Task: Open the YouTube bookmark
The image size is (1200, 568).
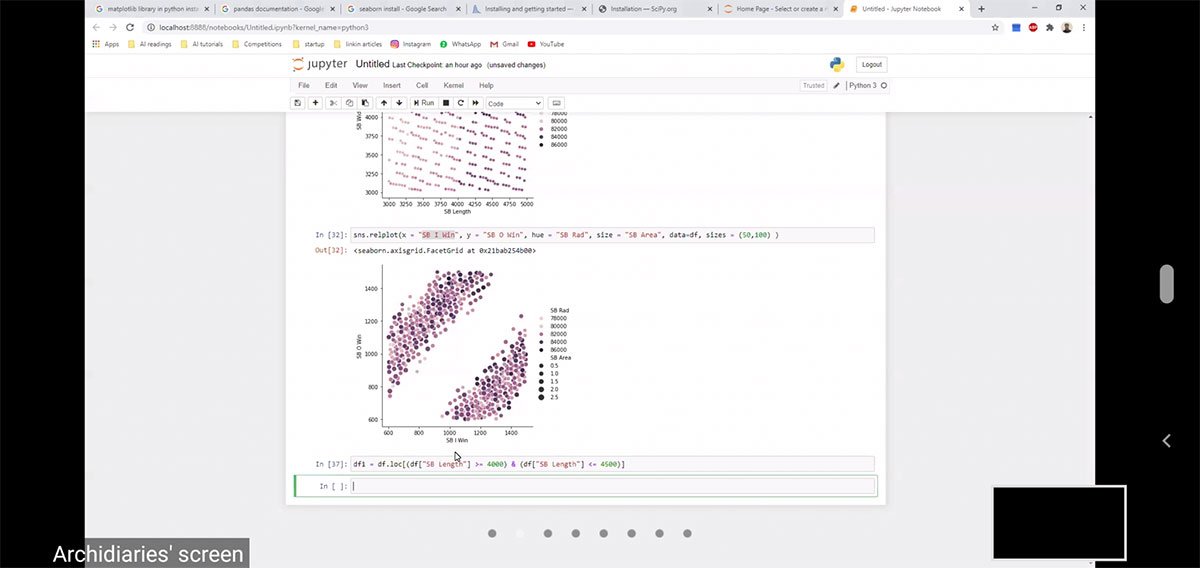Action: [546, 44]
